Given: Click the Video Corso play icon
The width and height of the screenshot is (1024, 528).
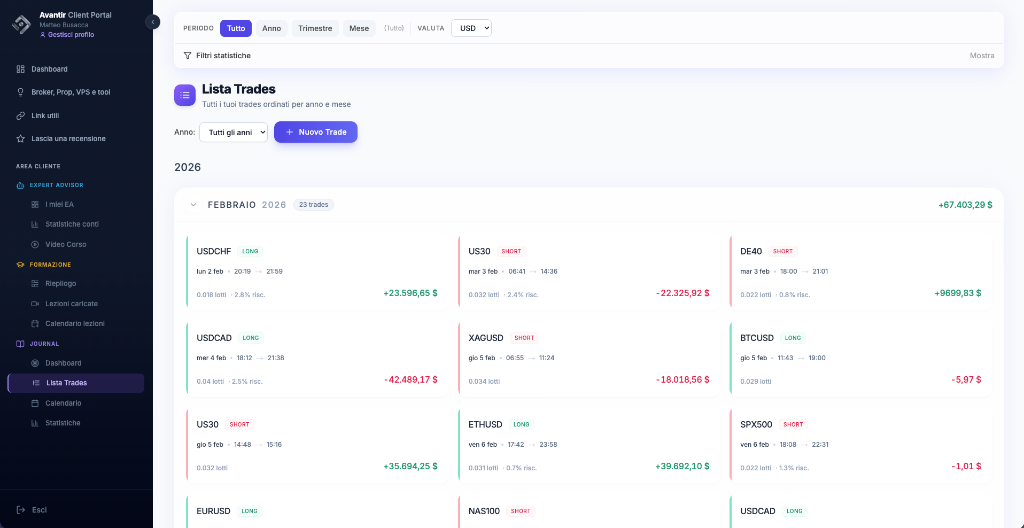Looking at the screenshot, I should point(35,244).
